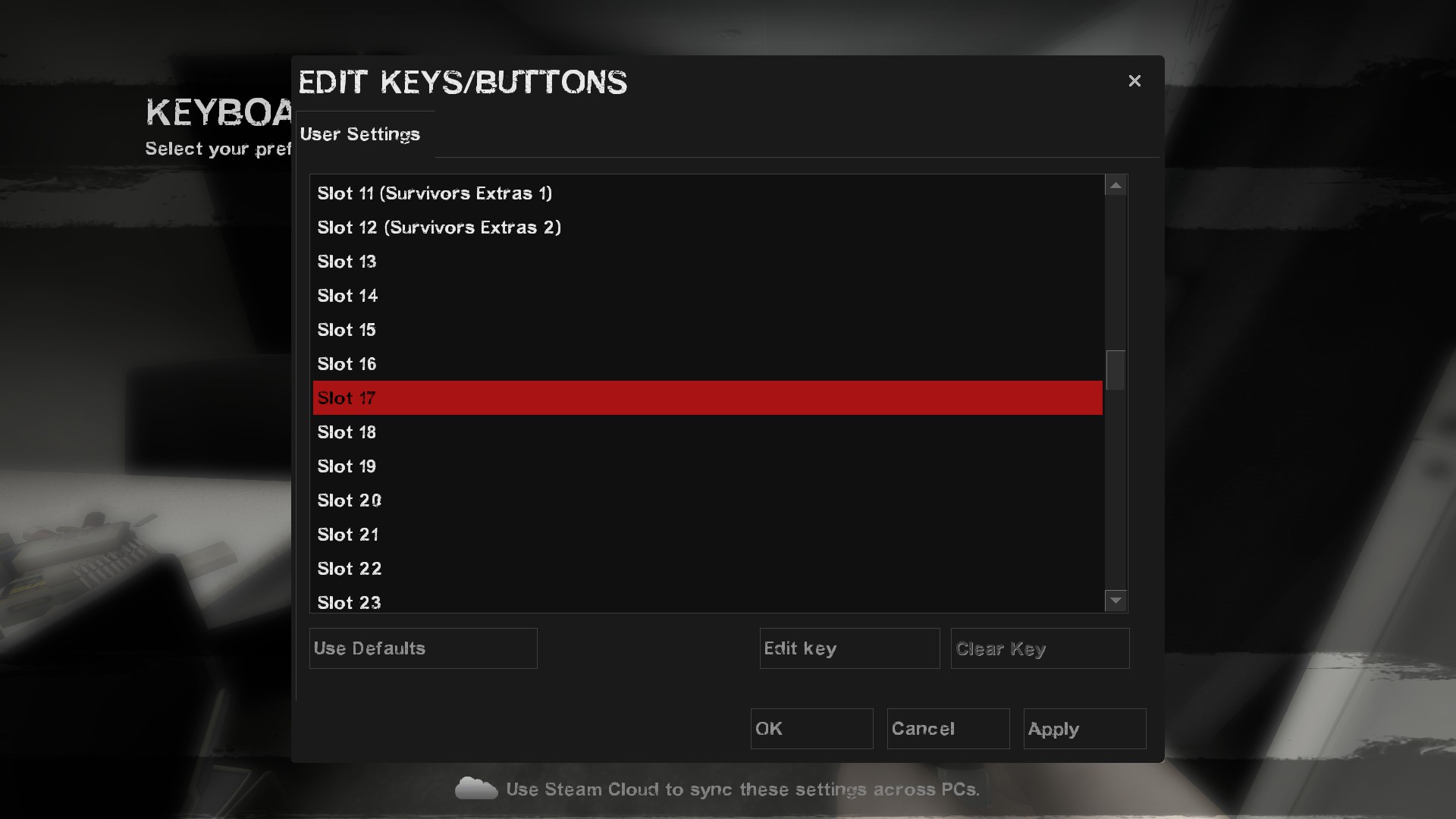Click the key list scrollbar thumb
Image resolution: width=1456 pixels, height=819 pixels.
[x=1115, y=370]
